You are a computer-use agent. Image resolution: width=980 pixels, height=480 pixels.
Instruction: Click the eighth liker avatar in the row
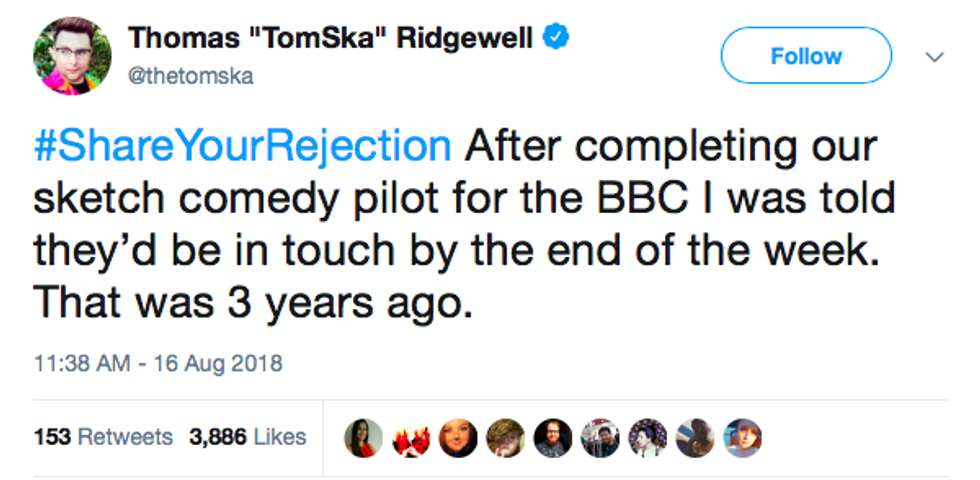pos(696,437)
